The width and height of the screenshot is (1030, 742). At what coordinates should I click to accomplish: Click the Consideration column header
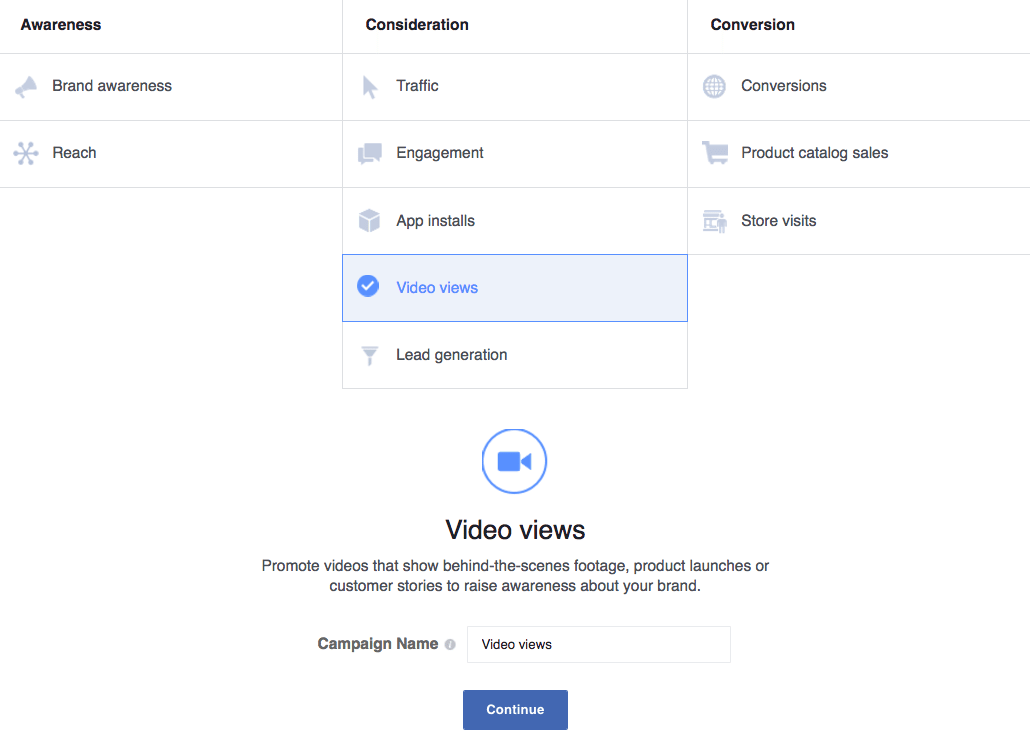click(x=417, y=24)
